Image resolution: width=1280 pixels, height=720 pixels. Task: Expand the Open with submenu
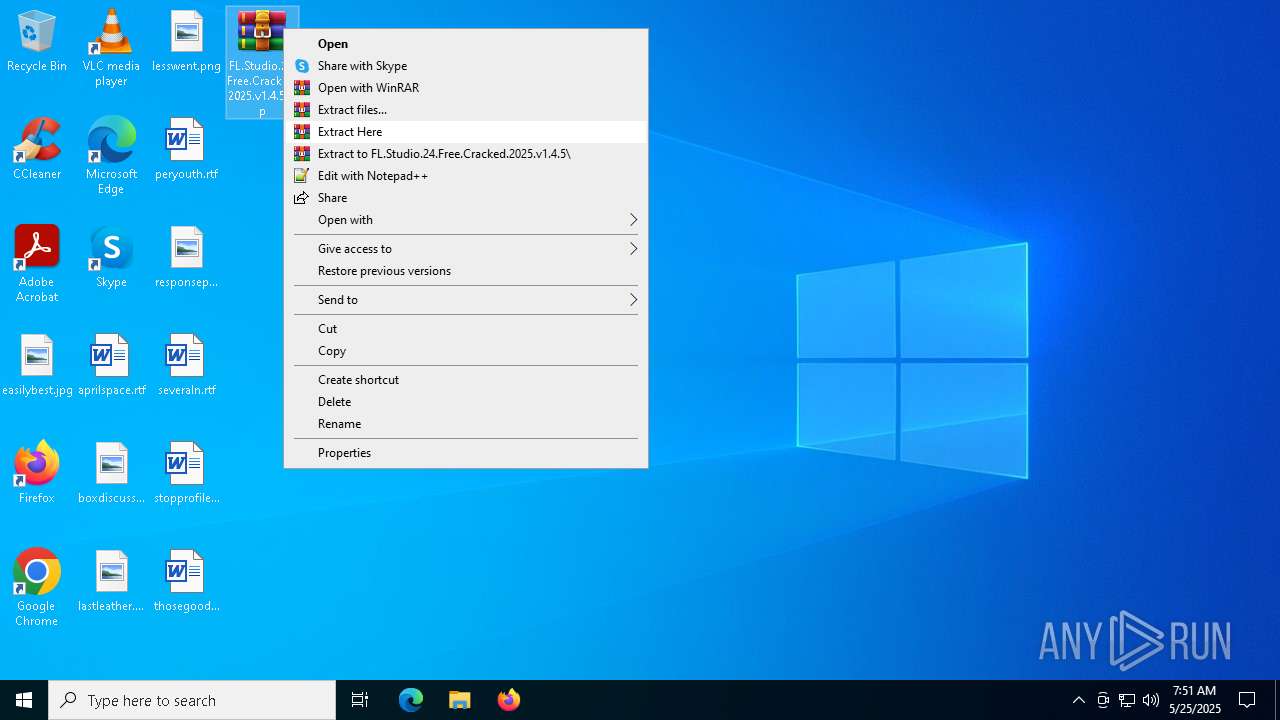pos(466,220)
